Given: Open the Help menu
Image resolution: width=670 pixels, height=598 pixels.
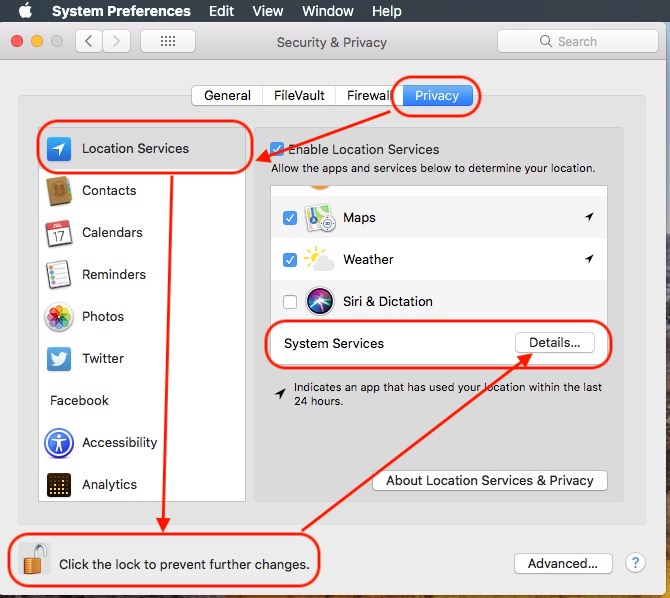Looking at the screenshot, I should tap(387, 11).
